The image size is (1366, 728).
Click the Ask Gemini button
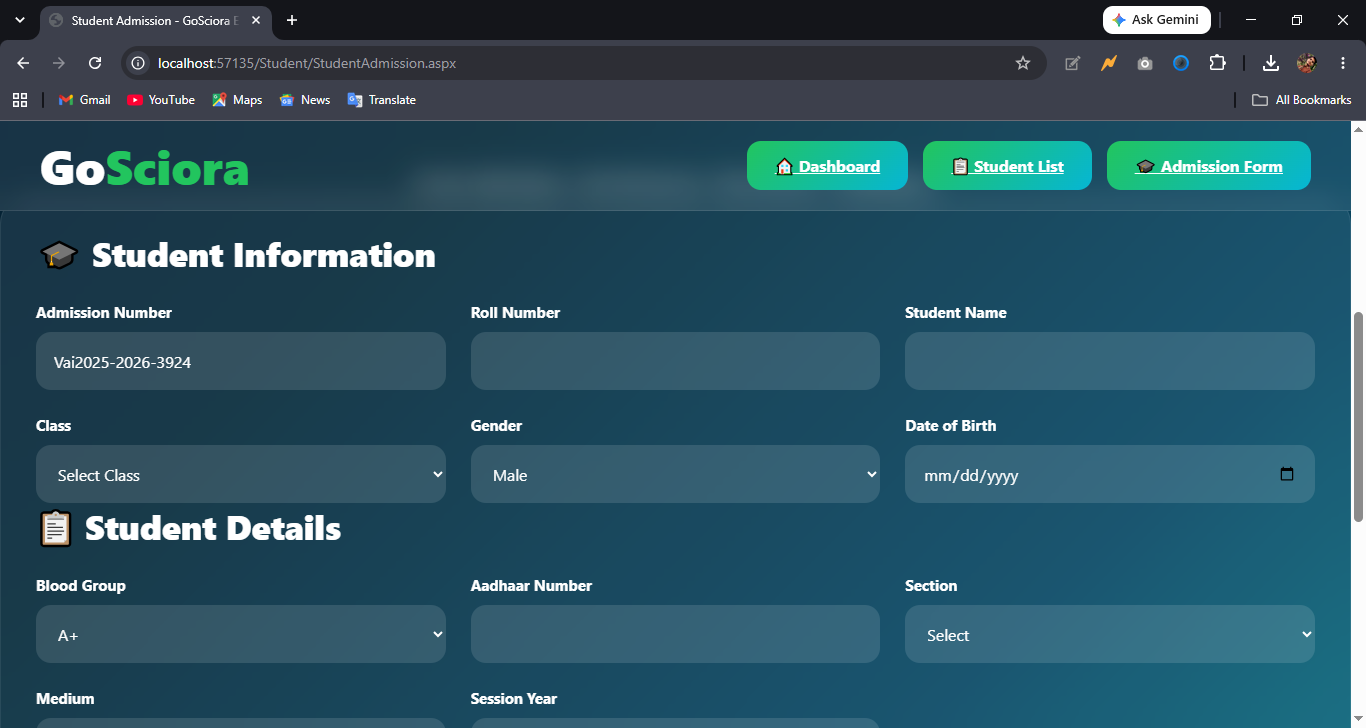click(1156, 20)
